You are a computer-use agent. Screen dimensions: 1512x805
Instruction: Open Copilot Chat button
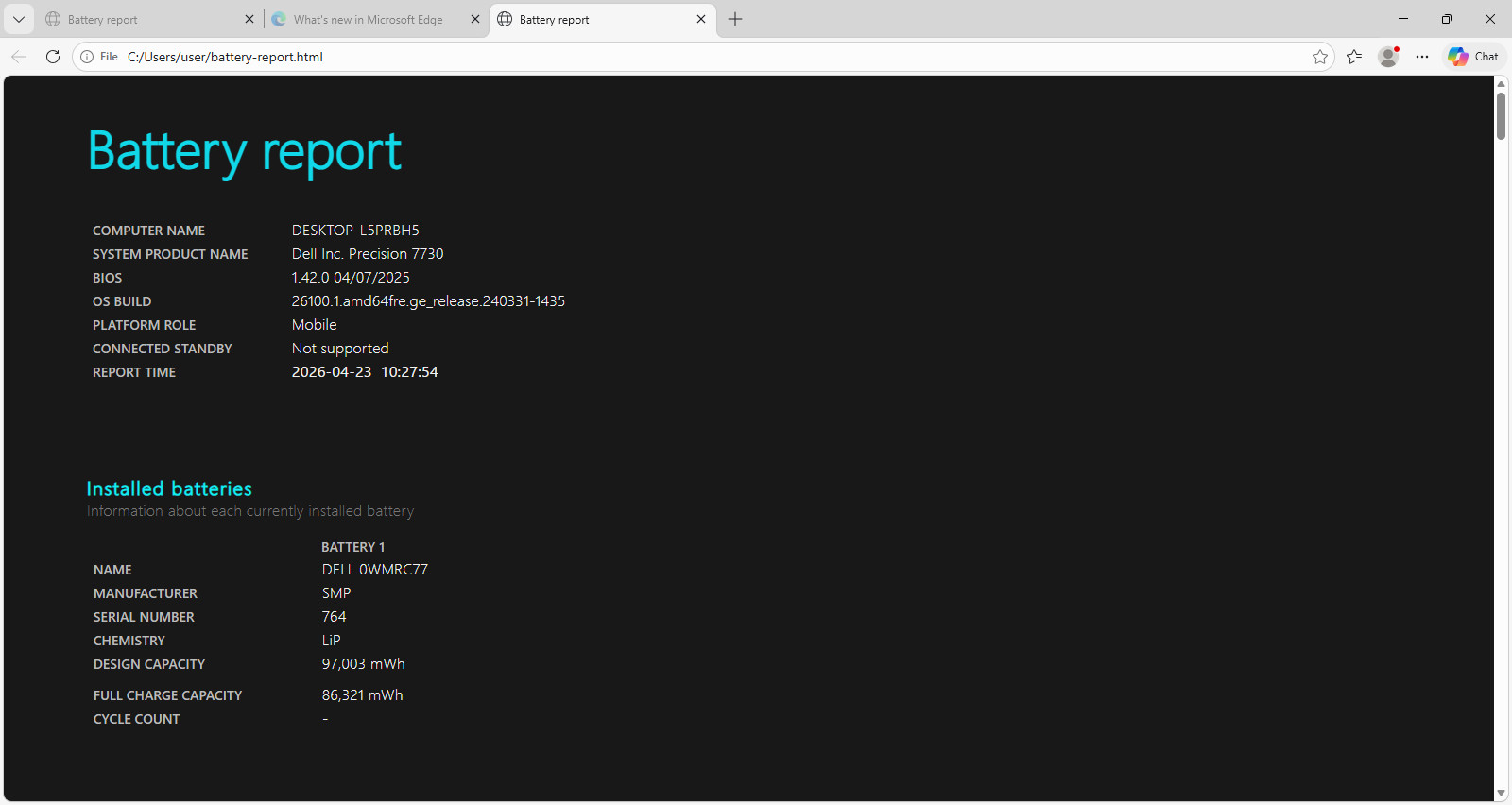(x=1473, y=57)
